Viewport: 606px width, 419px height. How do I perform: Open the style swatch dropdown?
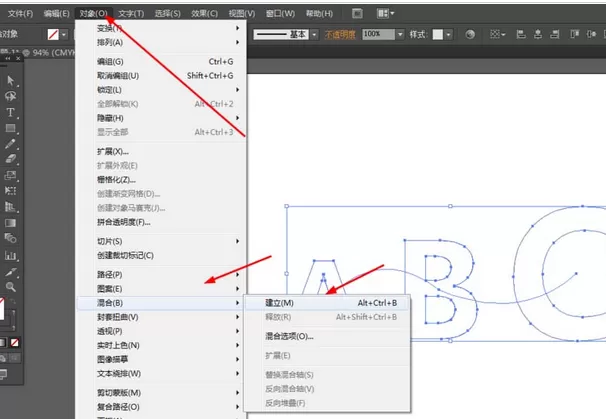coord(448,34)
